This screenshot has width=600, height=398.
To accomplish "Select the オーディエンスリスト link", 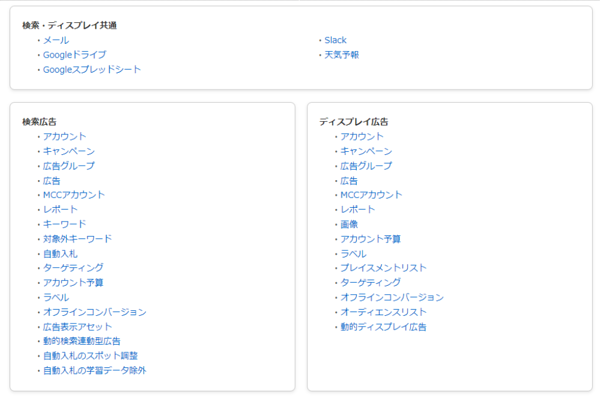I will [x=383, y=312].
